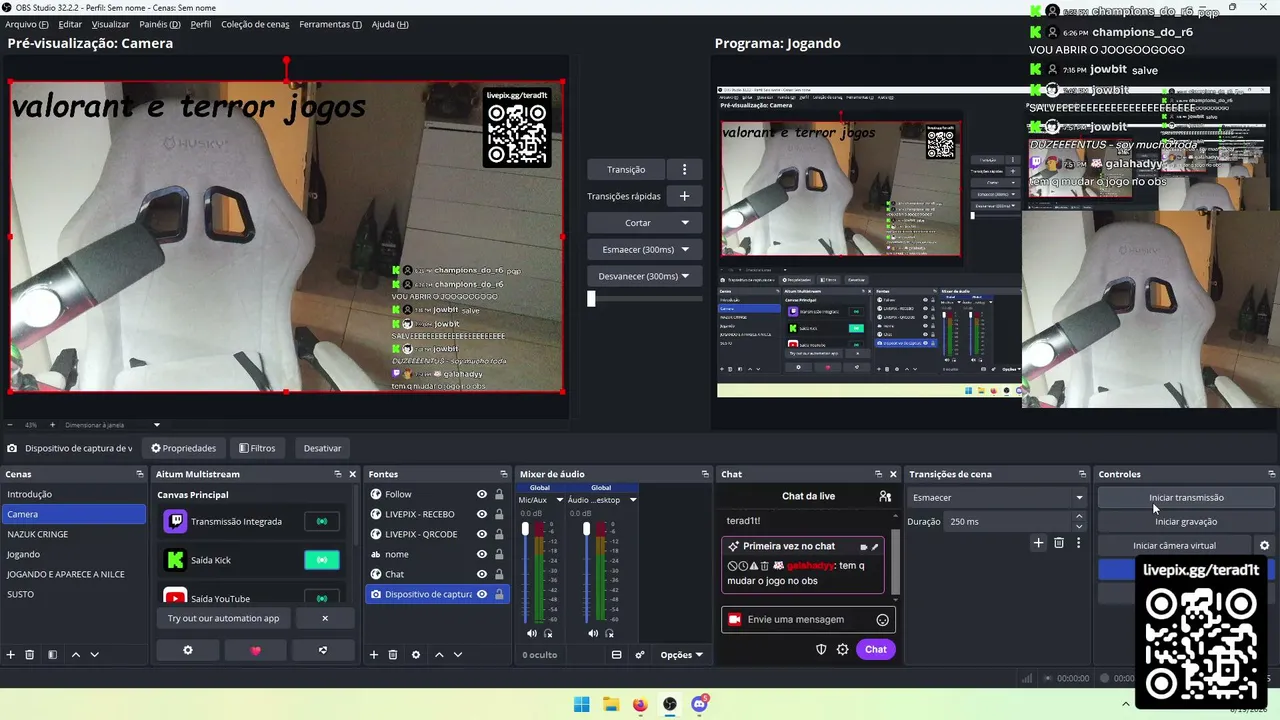Open the Ferramentas menu
The width and height of the screenshot is (1280, 720).
coord(330,24)
